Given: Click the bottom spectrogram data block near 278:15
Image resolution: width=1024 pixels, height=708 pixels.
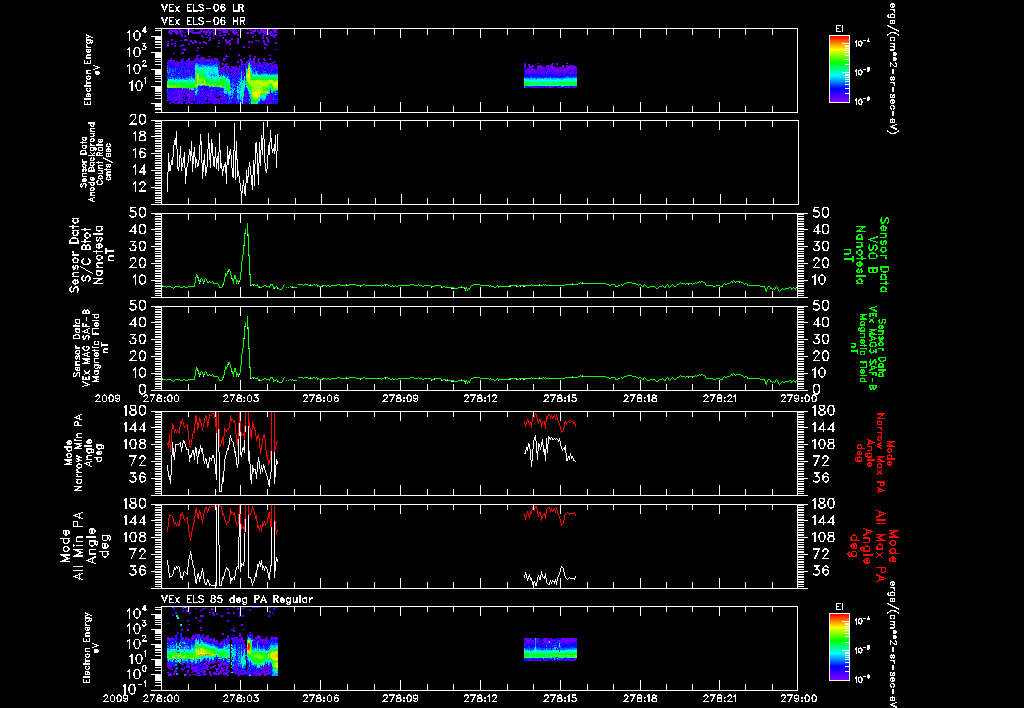Looking at the screenshot, I should pyautogui.click(x=550, y=649).
